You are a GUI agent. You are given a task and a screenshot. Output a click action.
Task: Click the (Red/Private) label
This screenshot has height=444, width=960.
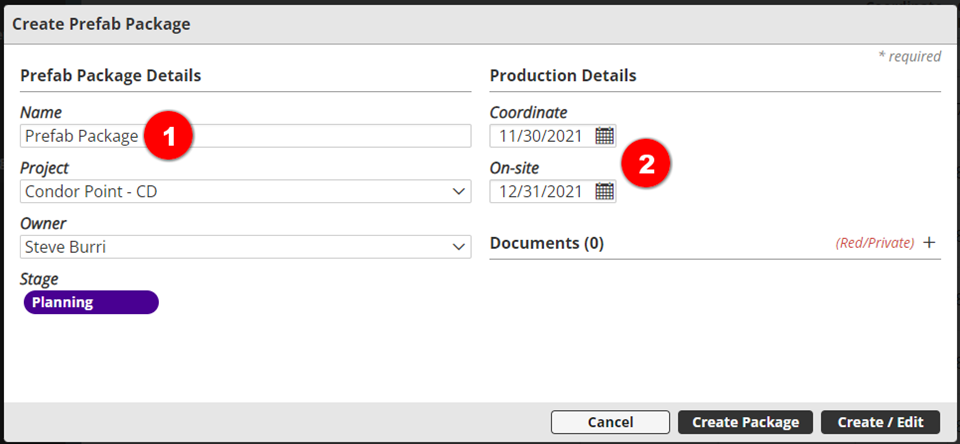[x=874, y=243]
